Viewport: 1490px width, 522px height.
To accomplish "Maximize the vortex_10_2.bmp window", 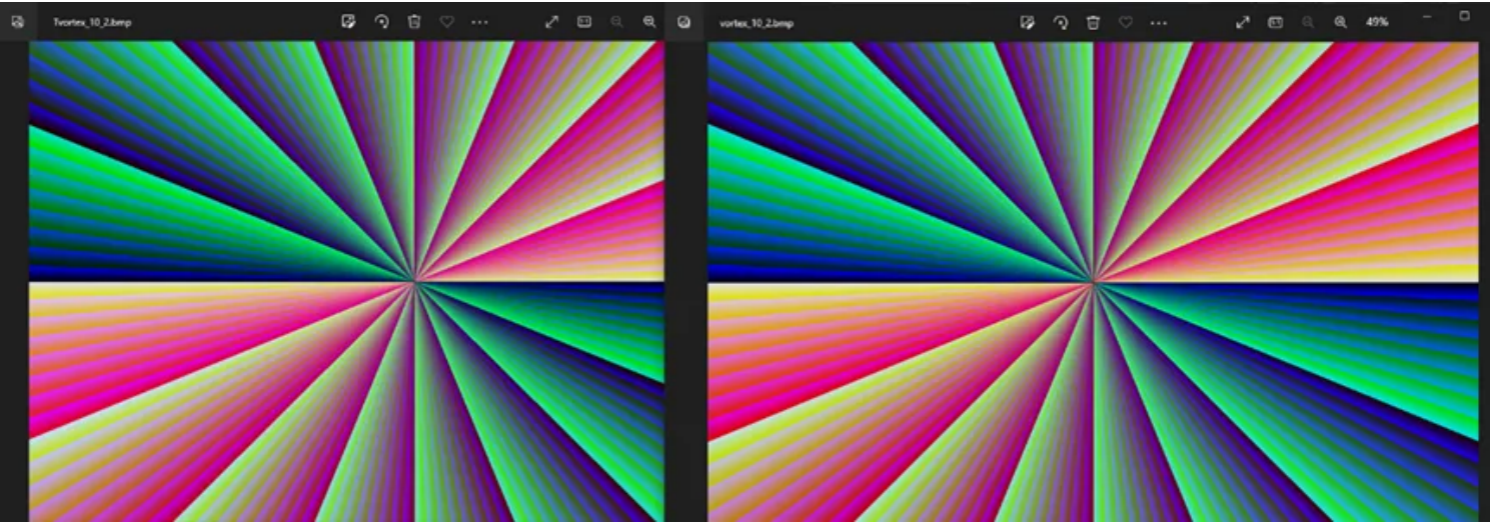I will tap(1465, 16).
